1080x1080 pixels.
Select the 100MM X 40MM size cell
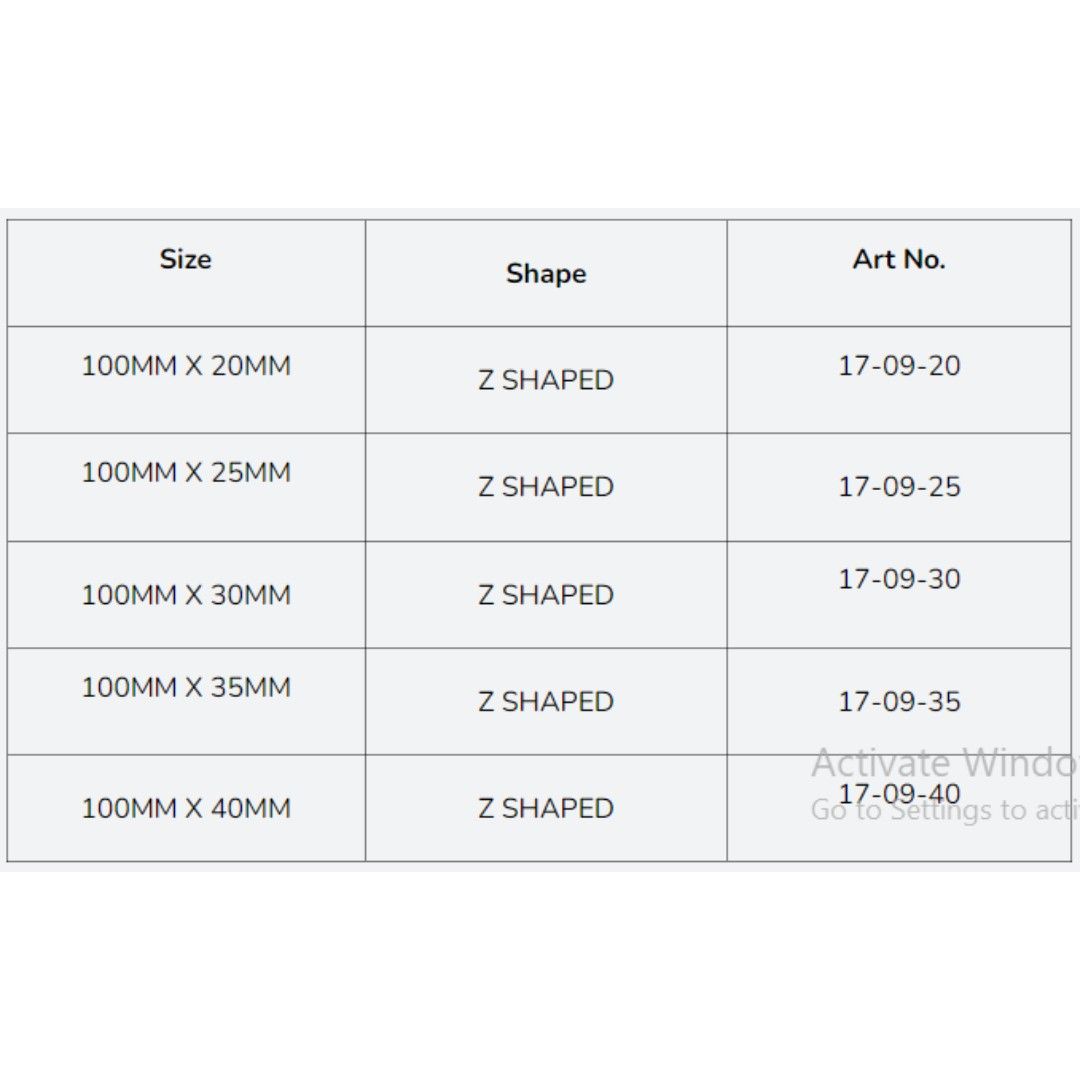click(x=186, y=808)
